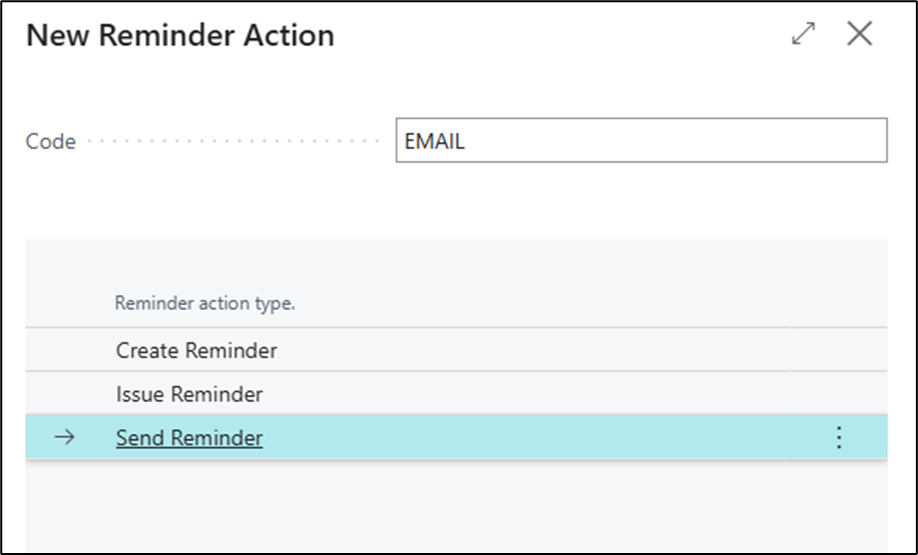
Task: Expand the dialog to full screen
Action: tap(803, 34)
